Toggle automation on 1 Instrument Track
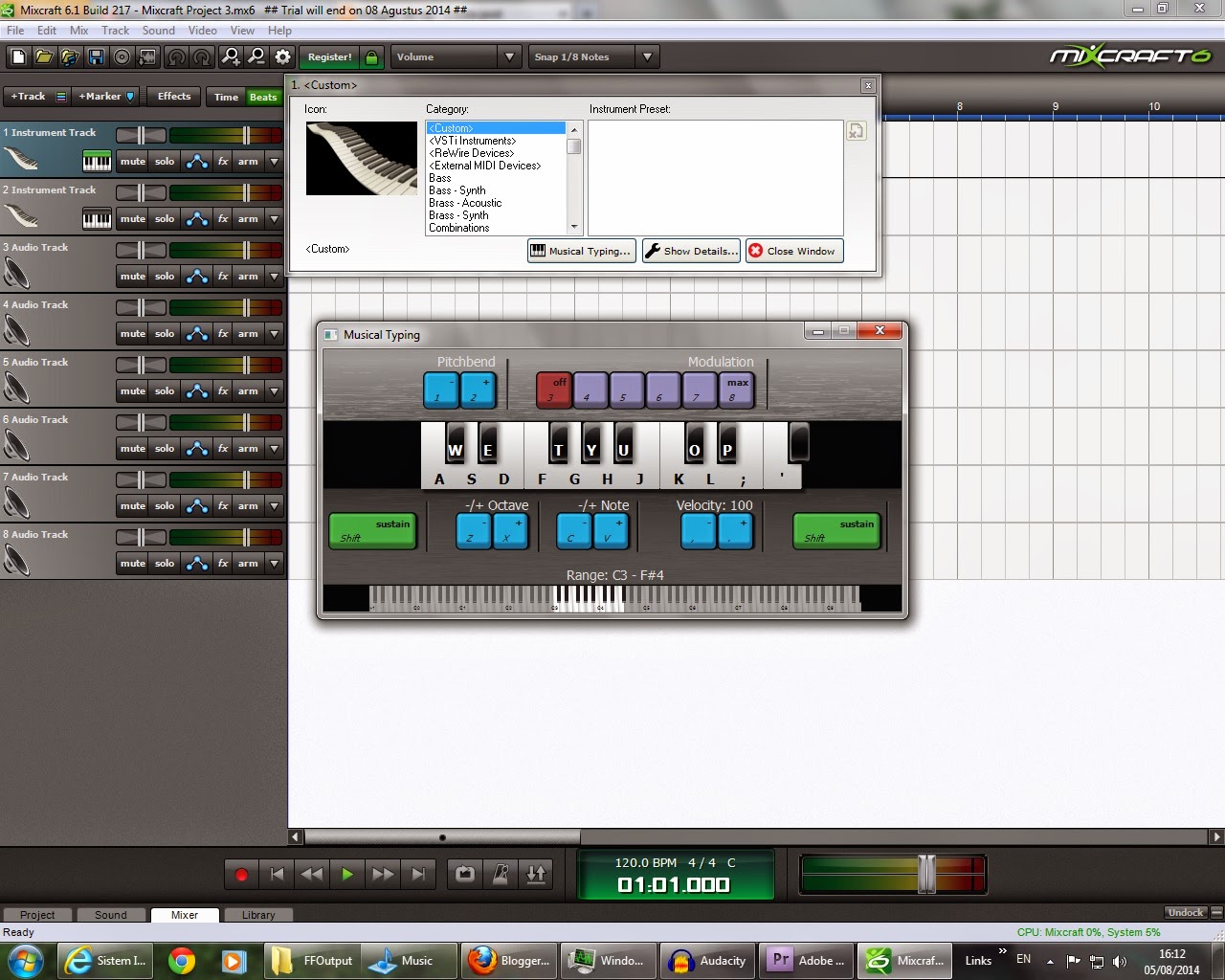This screenshot has height=980, width=1225. pyautogui.click(x=197, y=162)
